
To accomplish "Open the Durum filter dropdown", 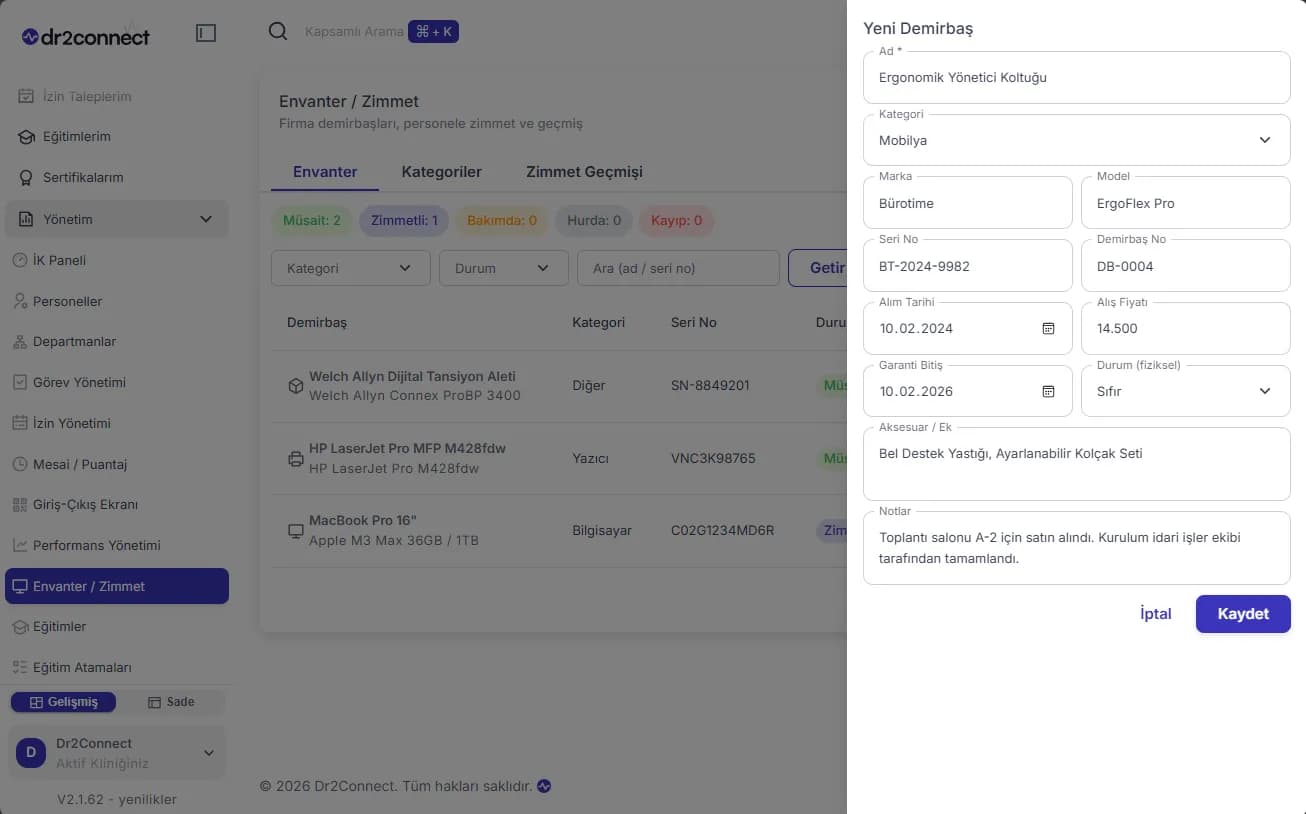I will click(x=504, y=268).
